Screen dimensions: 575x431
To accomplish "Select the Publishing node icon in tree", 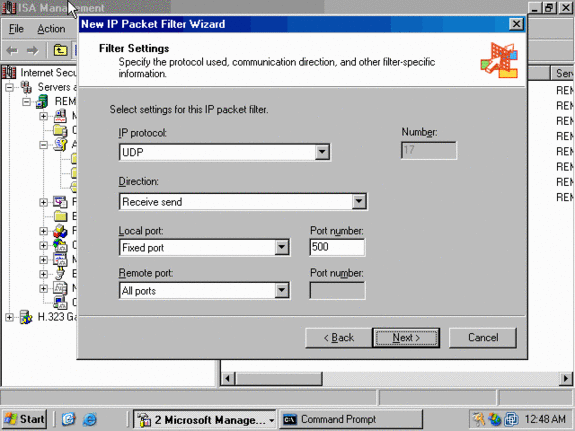I will [60, 202].
